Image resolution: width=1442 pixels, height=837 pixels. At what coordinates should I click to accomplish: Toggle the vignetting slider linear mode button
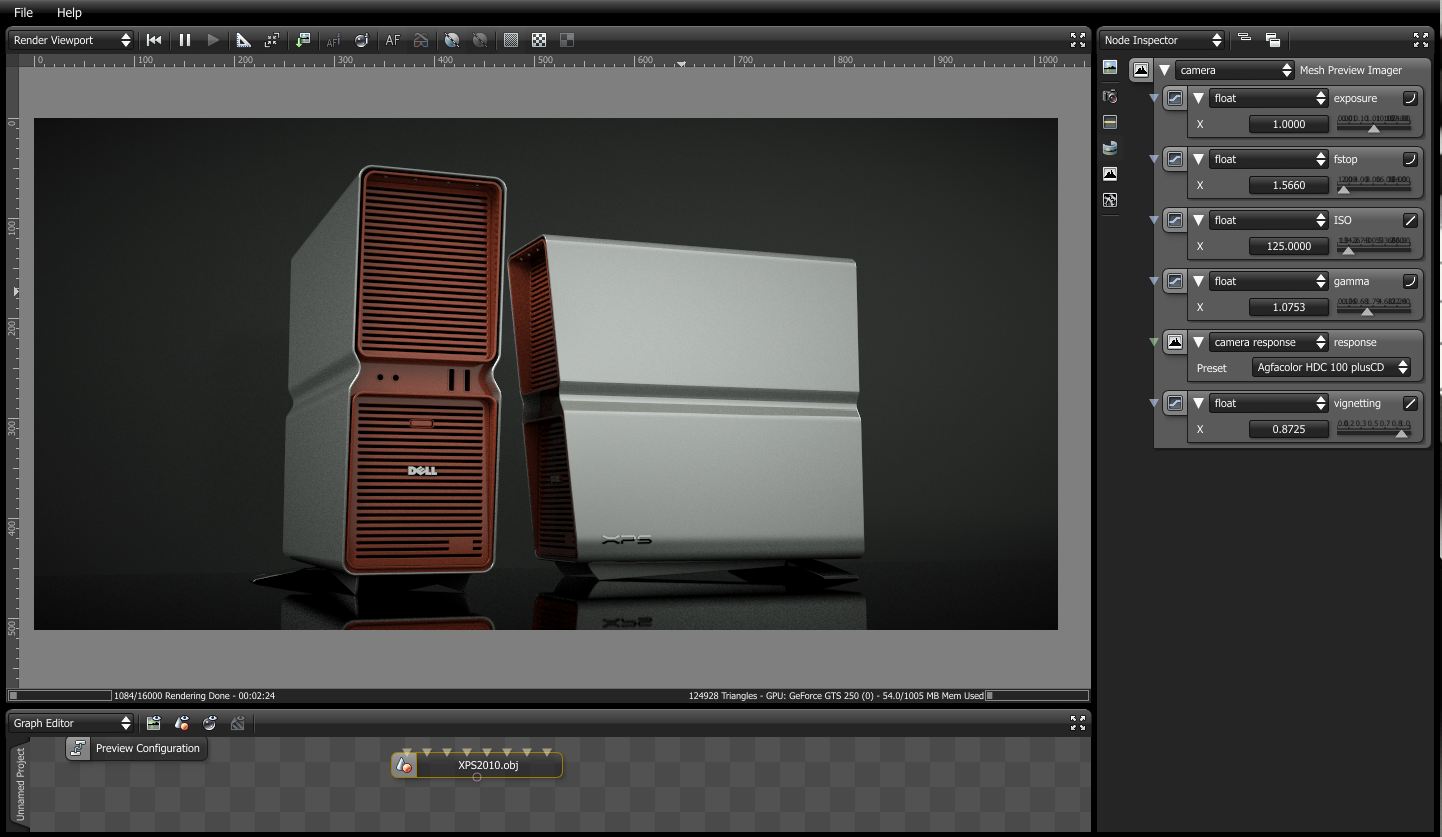coord(1410,403)
